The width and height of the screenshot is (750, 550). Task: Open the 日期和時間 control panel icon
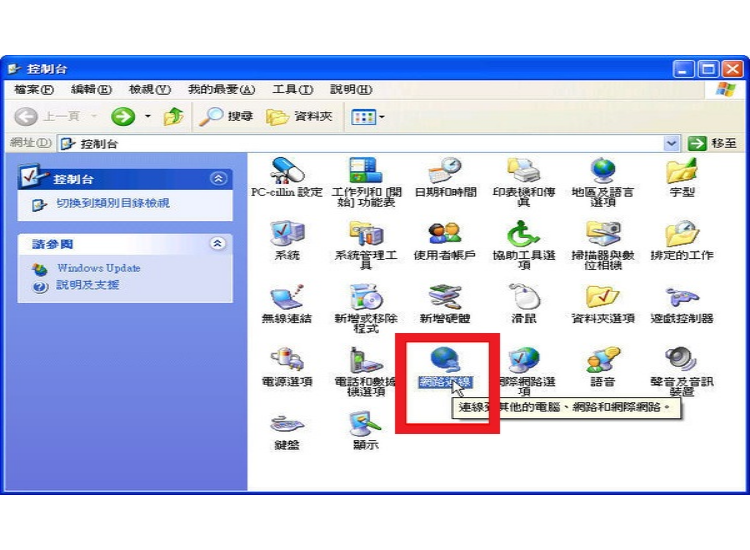(x=444, y=172)
